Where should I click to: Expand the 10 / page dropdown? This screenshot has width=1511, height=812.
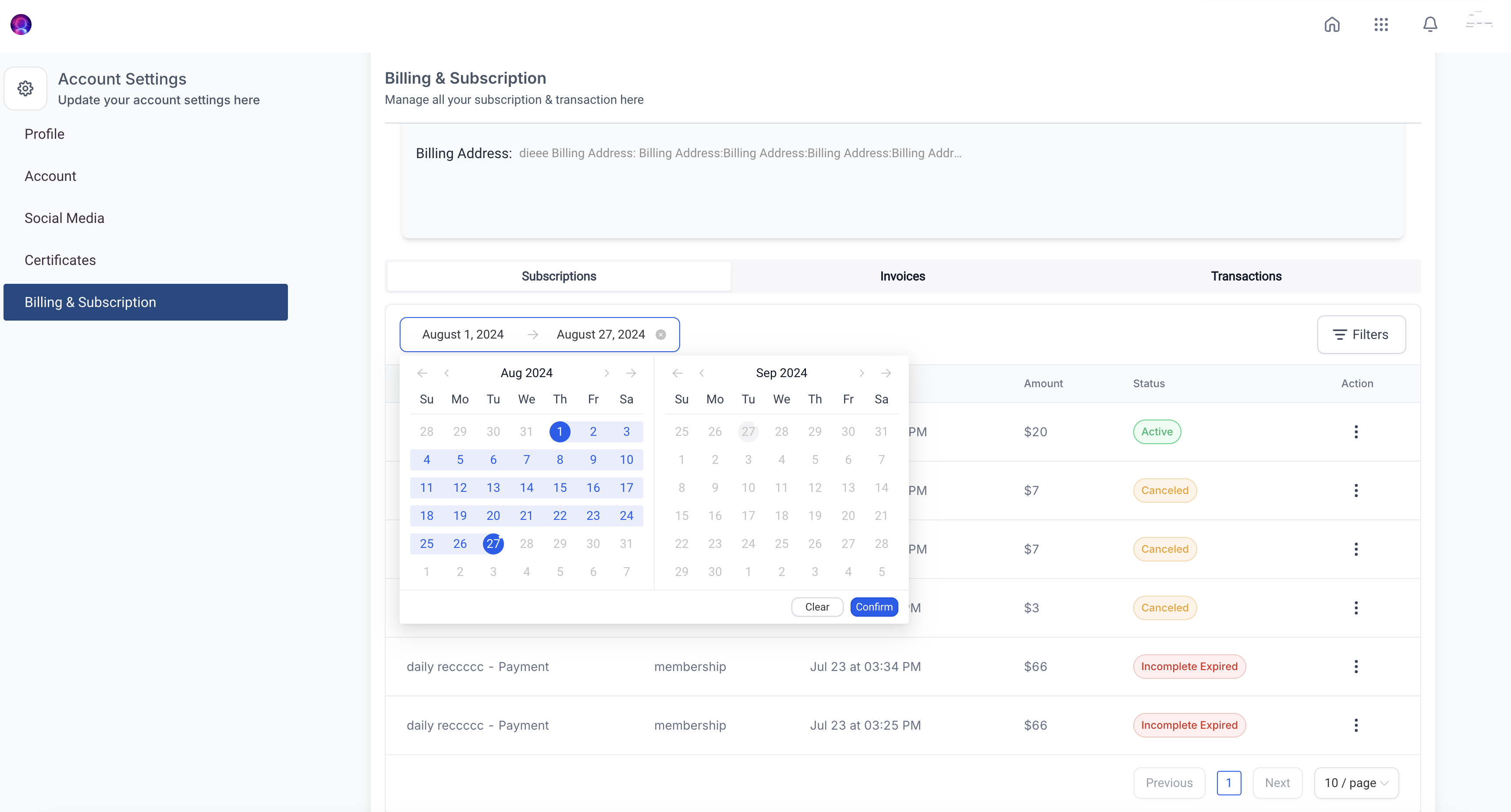click(1355, 783)
